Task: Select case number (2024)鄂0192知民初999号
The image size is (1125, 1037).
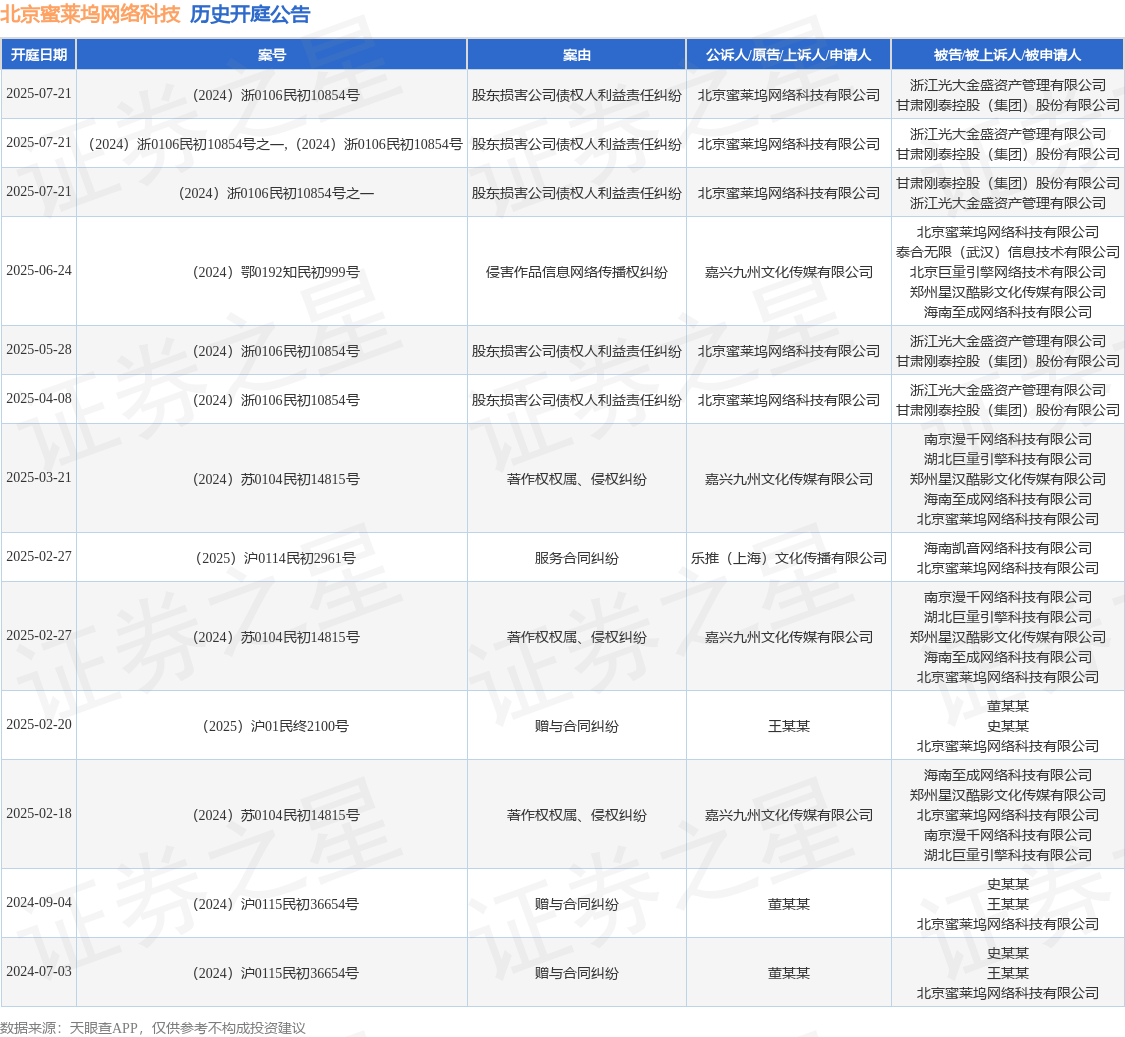Action: (276, 272)
